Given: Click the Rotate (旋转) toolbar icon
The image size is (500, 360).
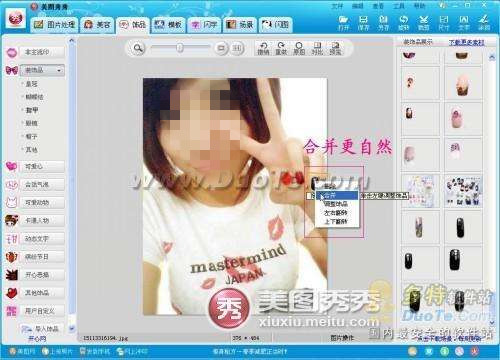Looking at the screenshot, I should pos(404,23).
